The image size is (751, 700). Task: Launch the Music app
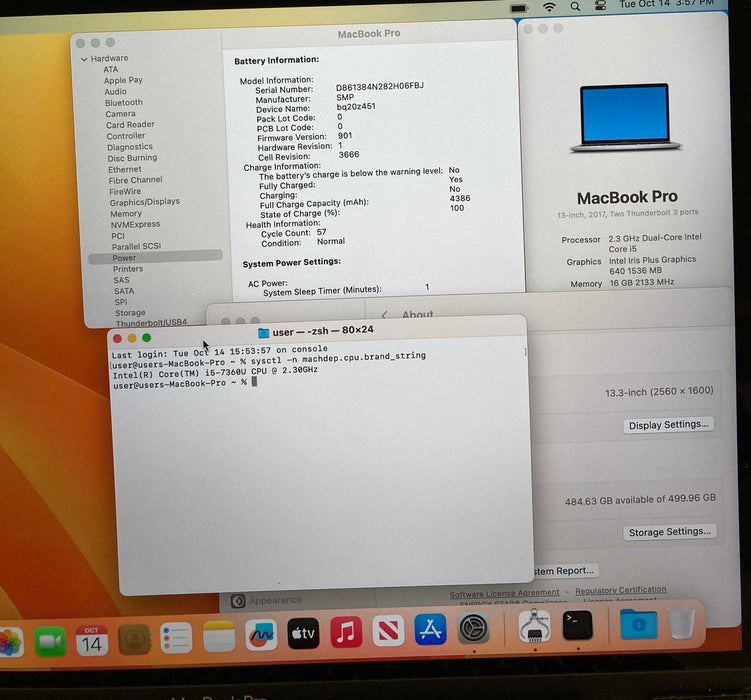point(346,632)
